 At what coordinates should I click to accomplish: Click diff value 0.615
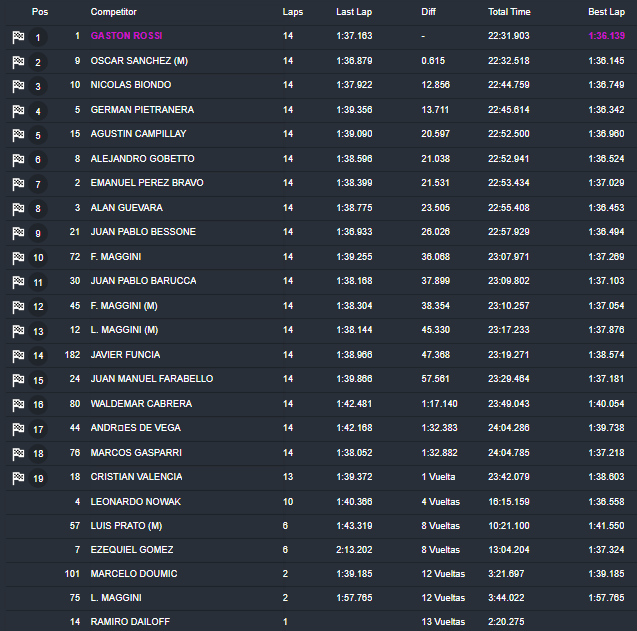click(433, 61)
